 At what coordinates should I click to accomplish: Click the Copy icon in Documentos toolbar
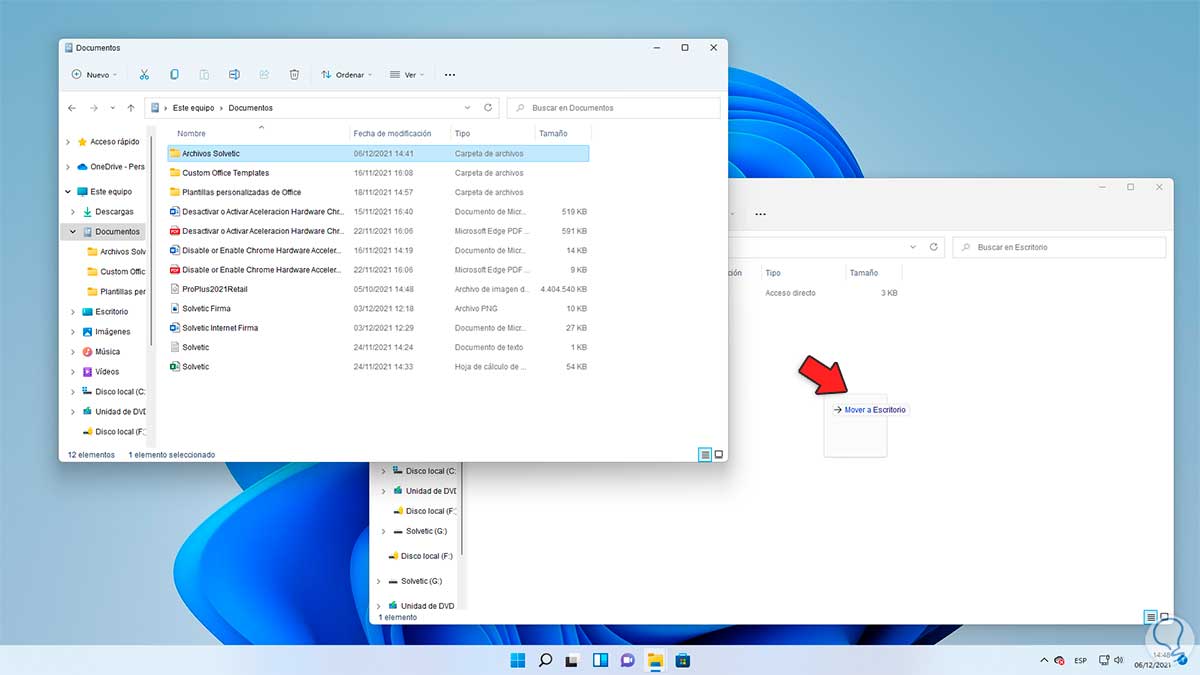tap(174, 75)
